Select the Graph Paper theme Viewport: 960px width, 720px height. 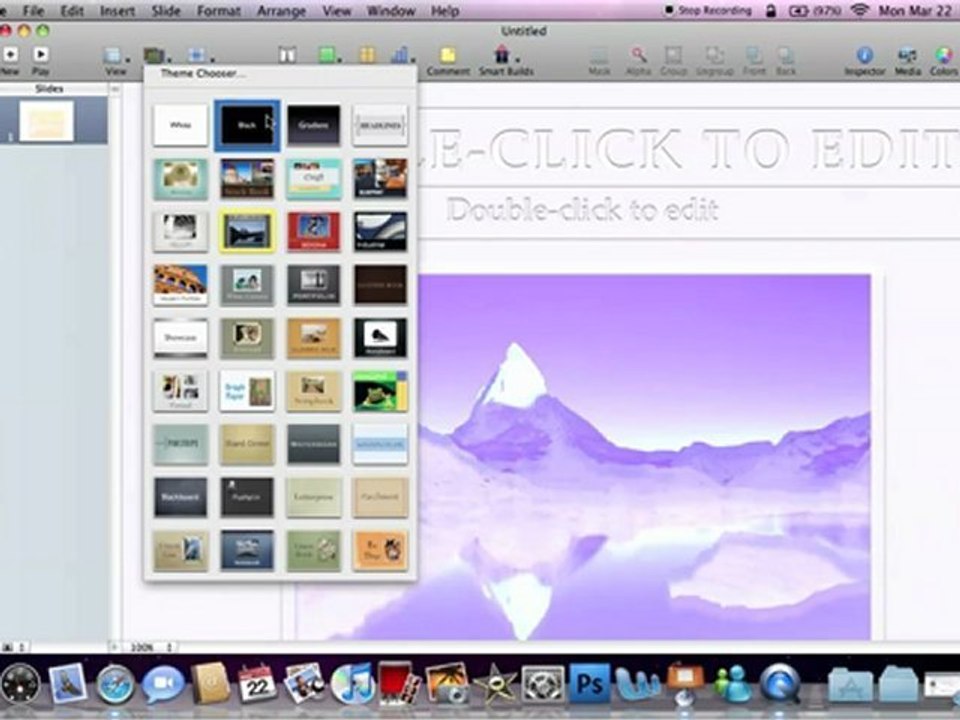tap(247, 391)
